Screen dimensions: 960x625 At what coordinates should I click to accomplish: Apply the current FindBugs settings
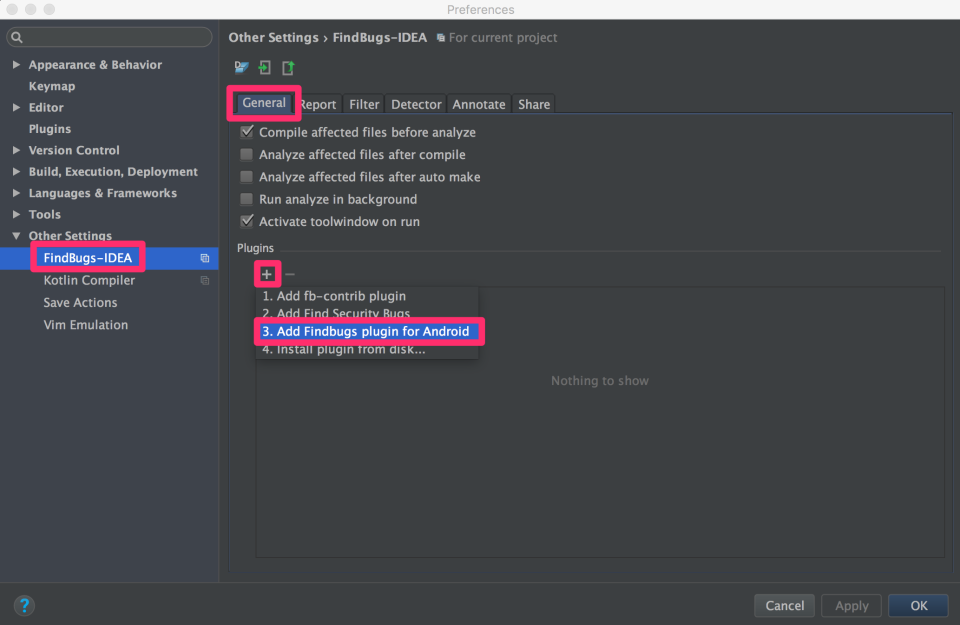coord(851,605)
